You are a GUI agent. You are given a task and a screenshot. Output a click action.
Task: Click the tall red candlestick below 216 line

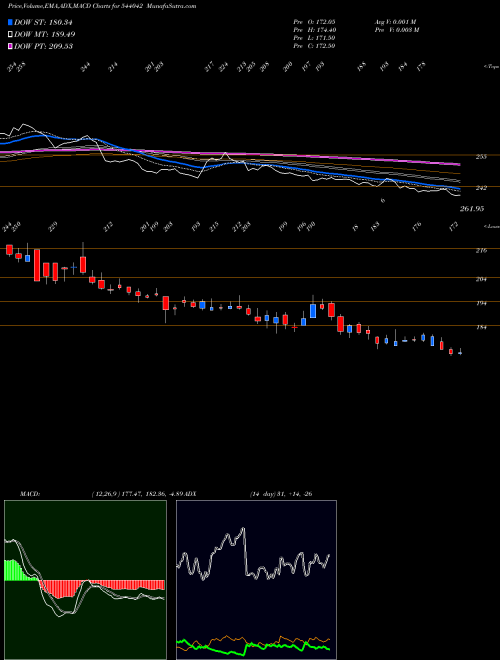tap(37, 265)
